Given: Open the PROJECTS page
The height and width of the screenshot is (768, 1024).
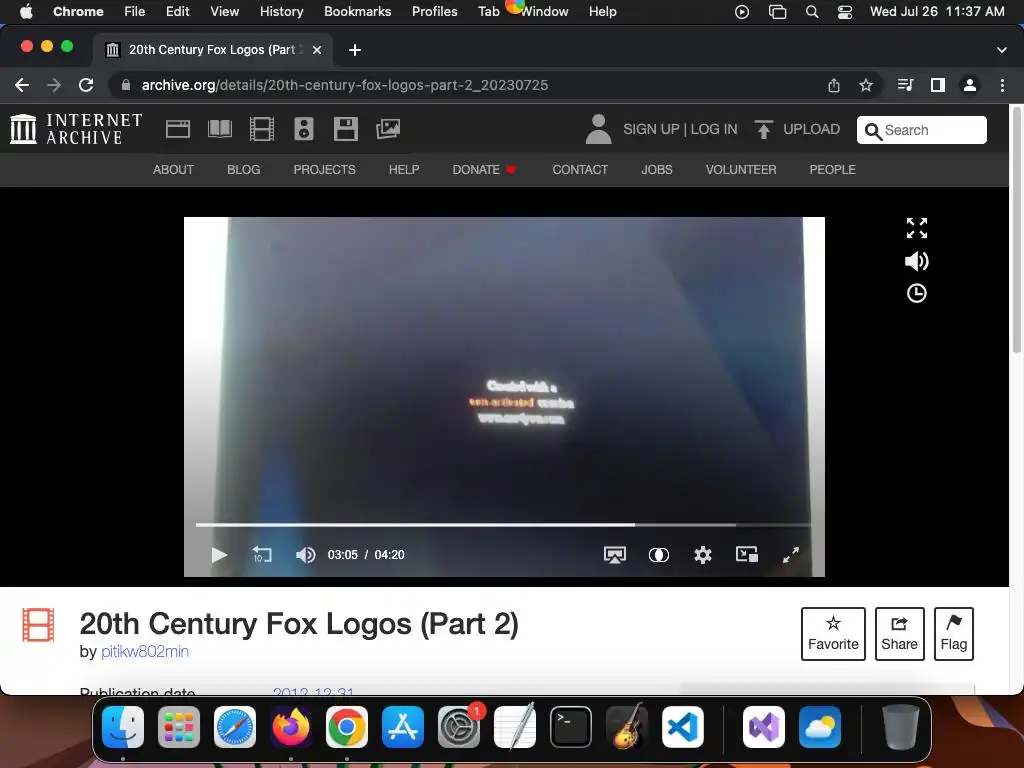Looking at the screenshot, I should pos(325,170).
